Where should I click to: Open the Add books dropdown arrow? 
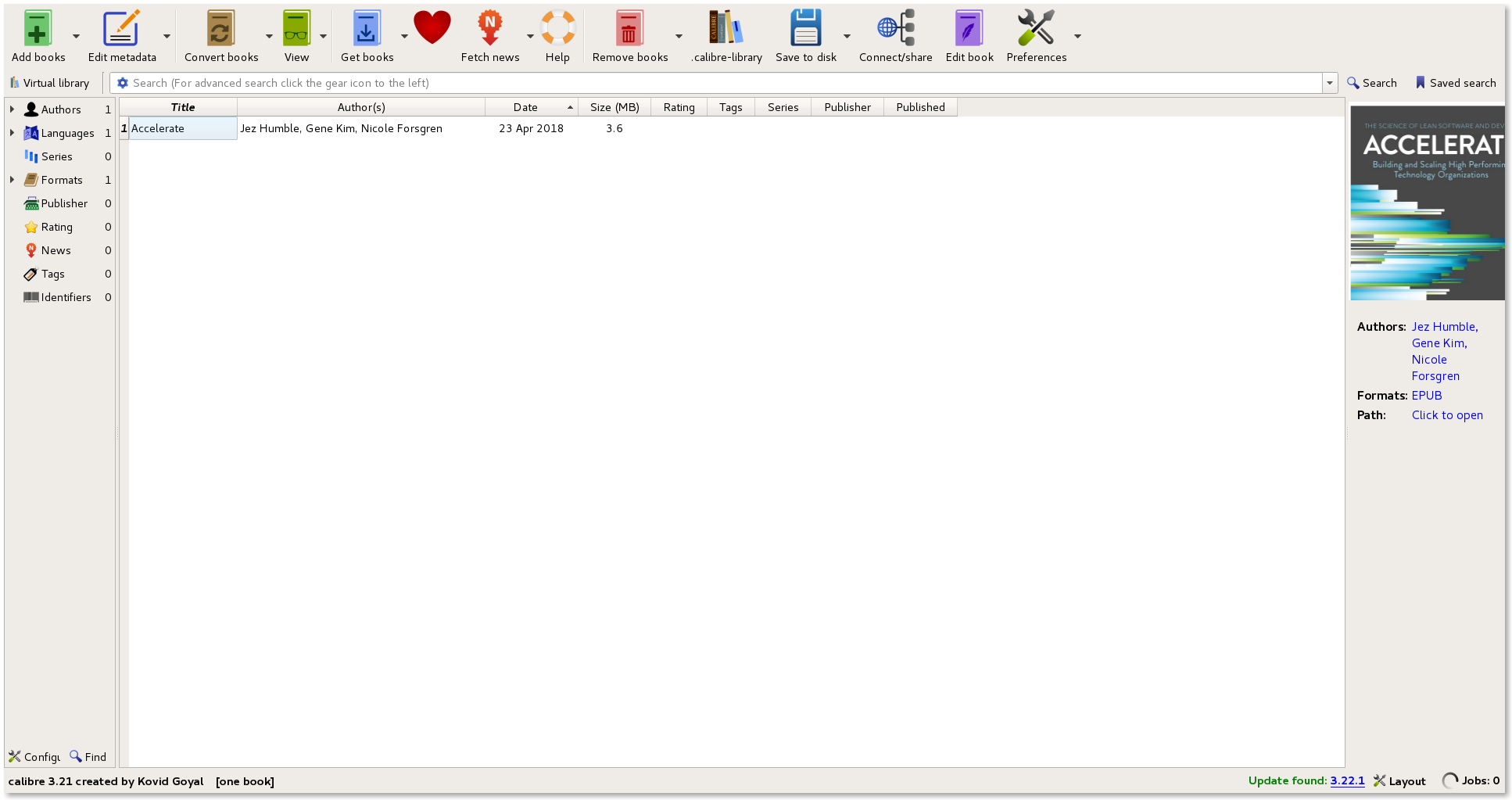pyautogui.click(x=76, y=36)
